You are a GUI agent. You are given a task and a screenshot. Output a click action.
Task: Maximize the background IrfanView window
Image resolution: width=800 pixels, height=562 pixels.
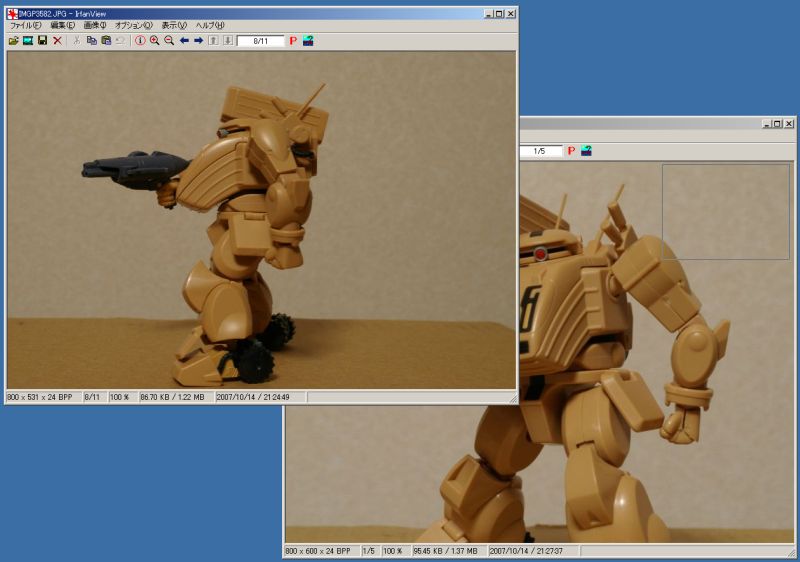tap(776, 124)
